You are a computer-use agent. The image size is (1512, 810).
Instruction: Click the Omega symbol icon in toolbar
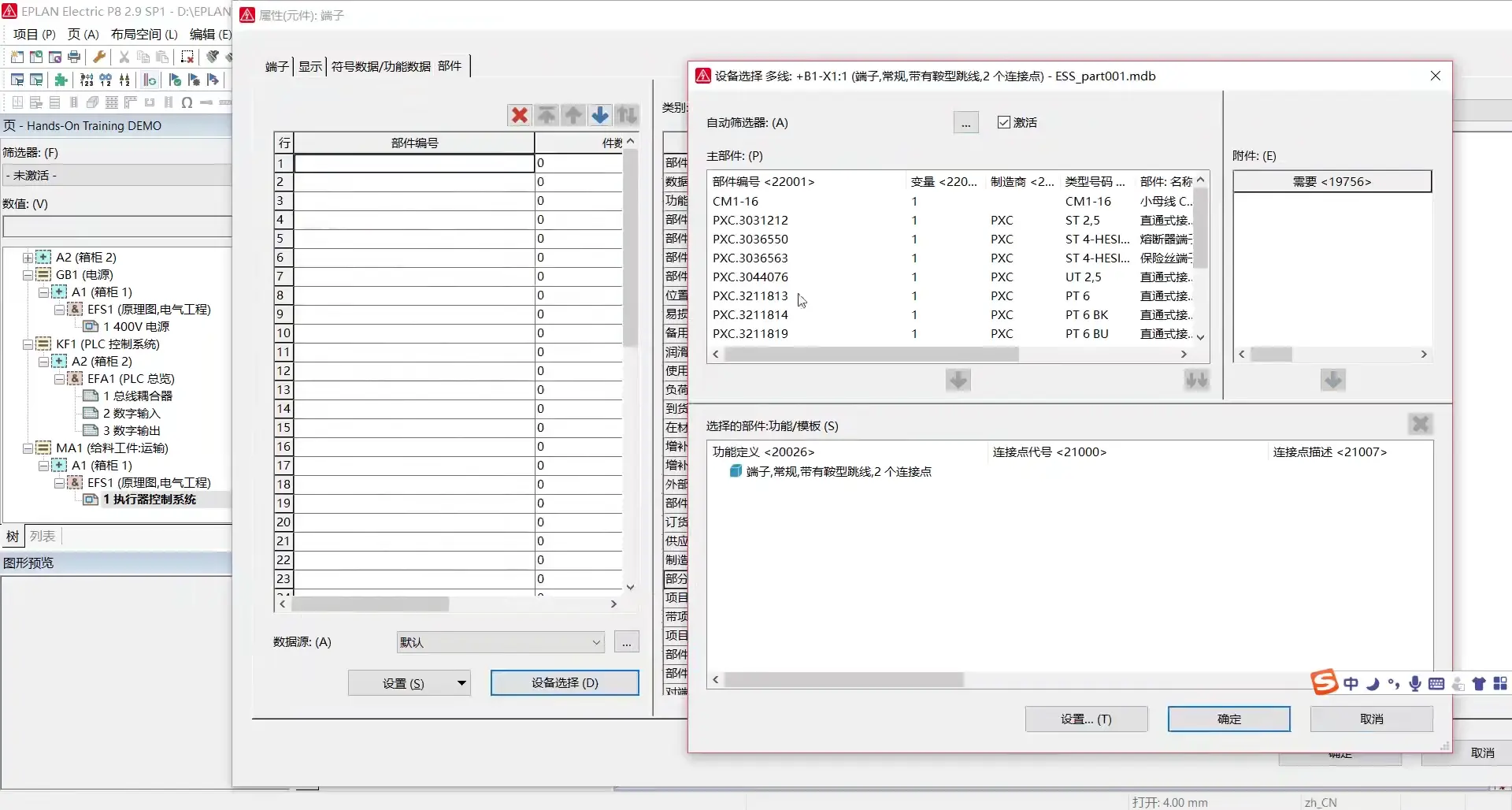click(187, 102)
